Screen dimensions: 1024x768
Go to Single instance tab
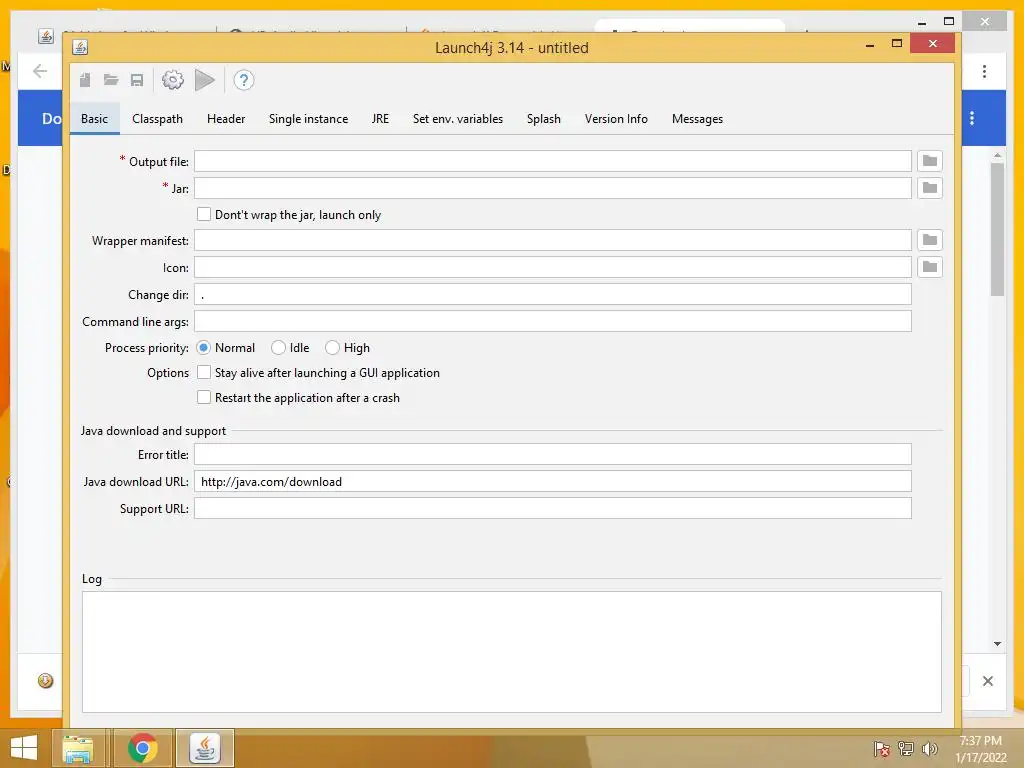[x=308, y=119]
